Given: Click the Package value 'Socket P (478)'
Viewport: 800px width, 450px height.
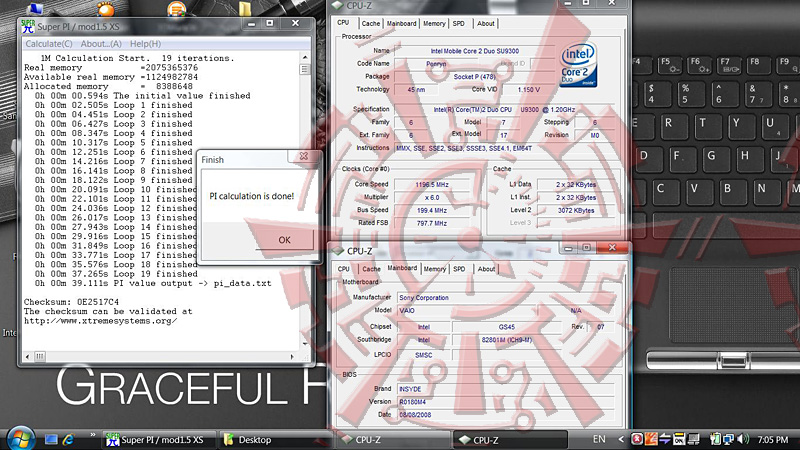Looking at the screenshot, I should point(474,77).
